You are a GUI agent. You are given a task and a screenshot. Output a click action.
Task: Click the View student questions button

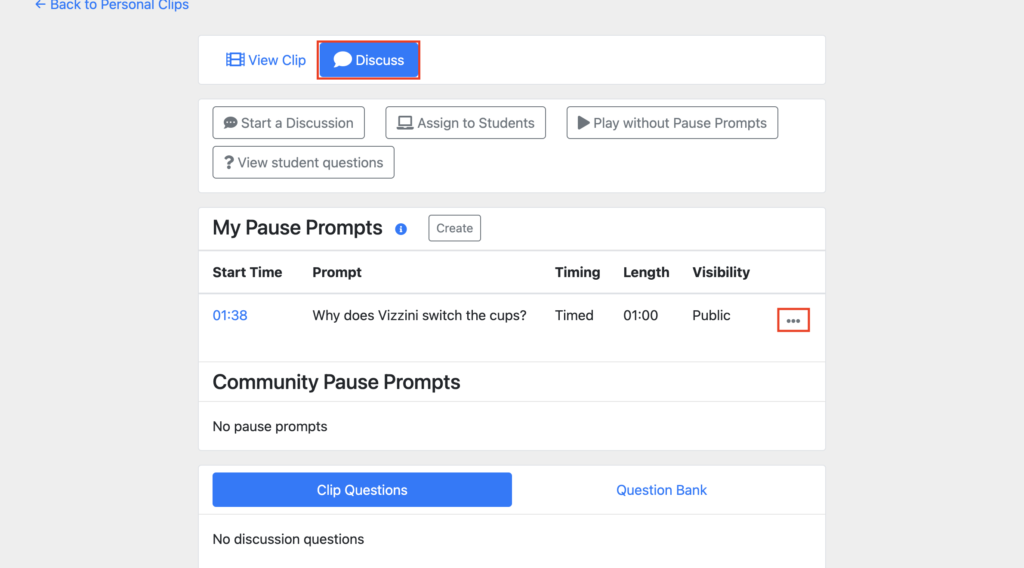(303, 163)
